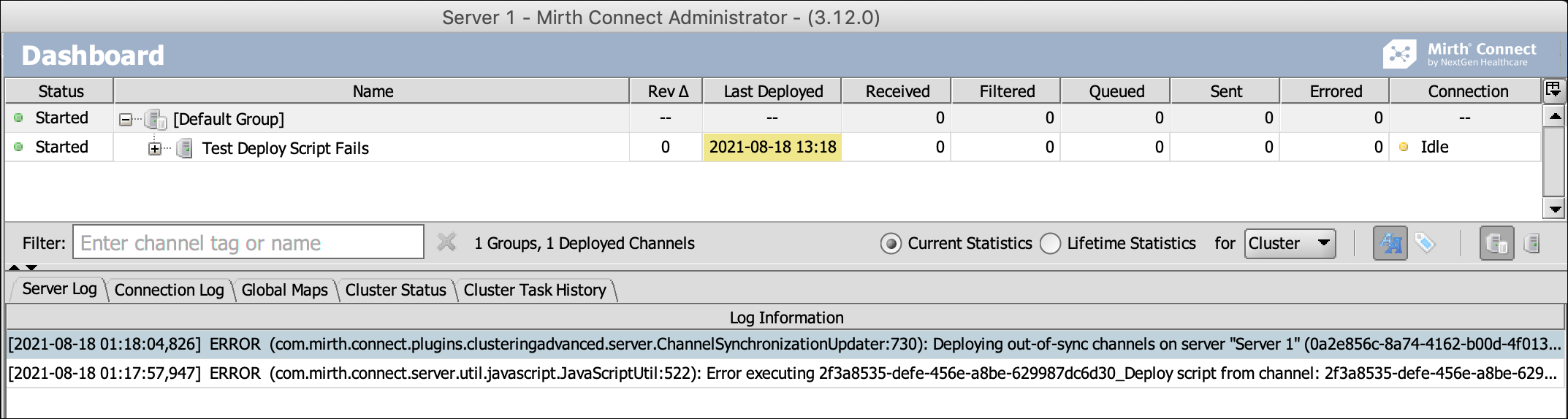The image size is (1568, 419).
Task: Switch to ungrouped channel list view icon
Action: (1532, 243)
